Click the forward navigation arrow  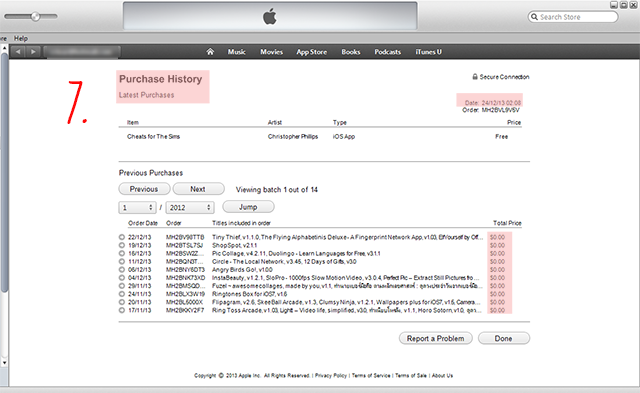[x=33, y=52]
